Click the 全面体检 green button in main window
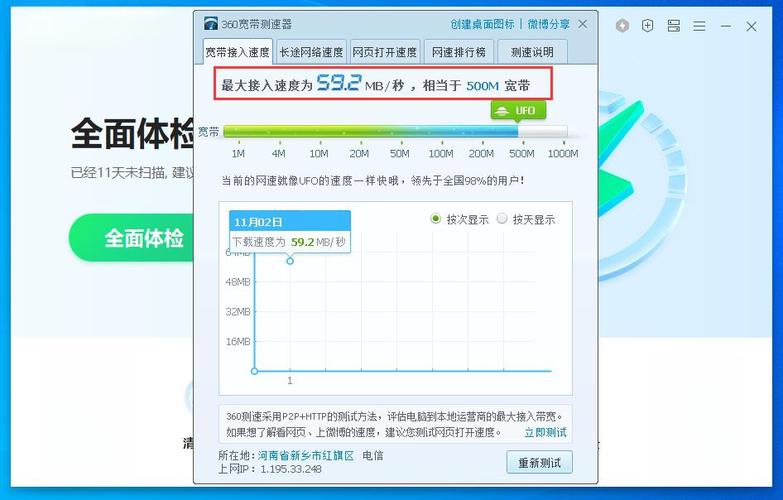Viewport: 783px width, 500px height. point(132,238)
